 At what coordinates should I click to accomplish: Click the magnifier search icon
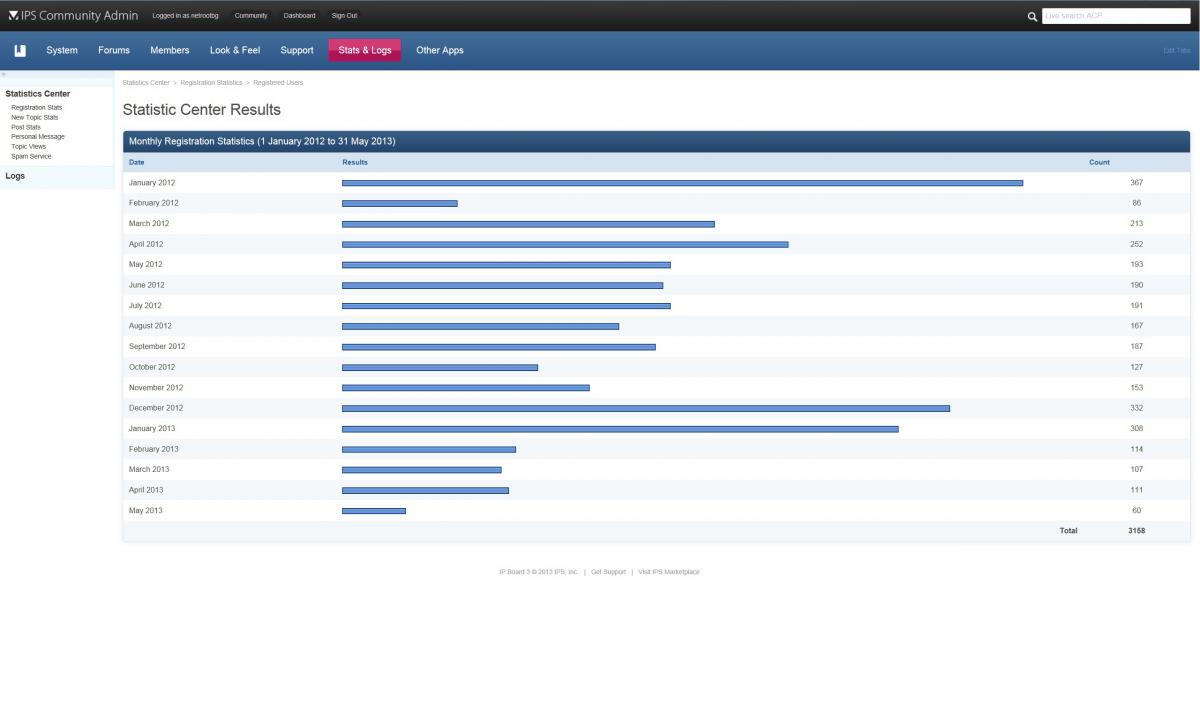pos(1032,16)
